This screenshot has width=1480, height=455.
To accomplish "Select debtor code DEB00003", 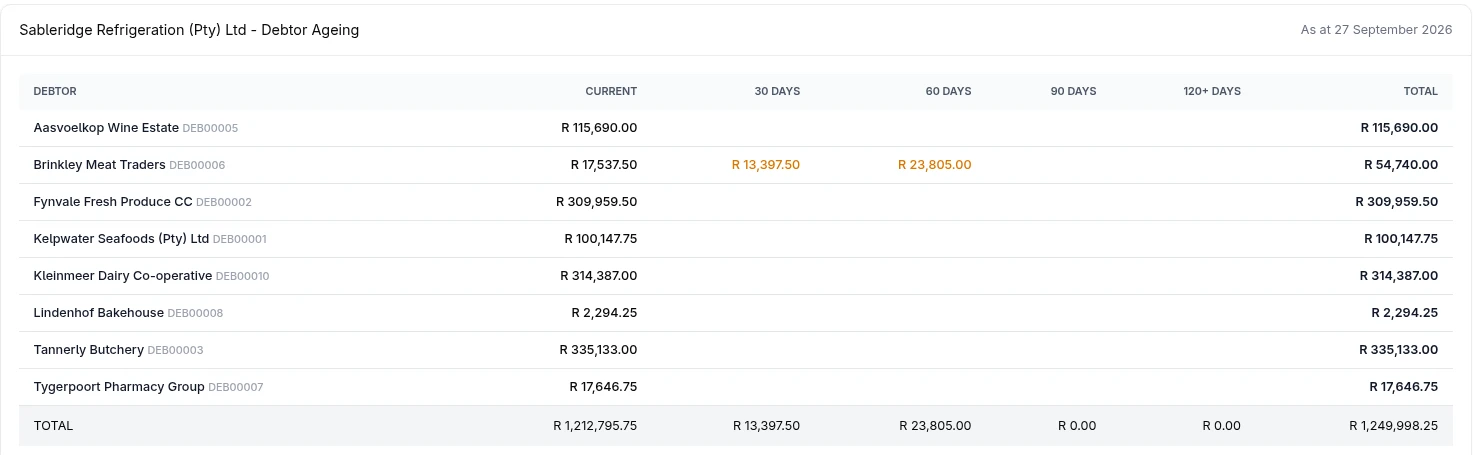I will point(175,351).
